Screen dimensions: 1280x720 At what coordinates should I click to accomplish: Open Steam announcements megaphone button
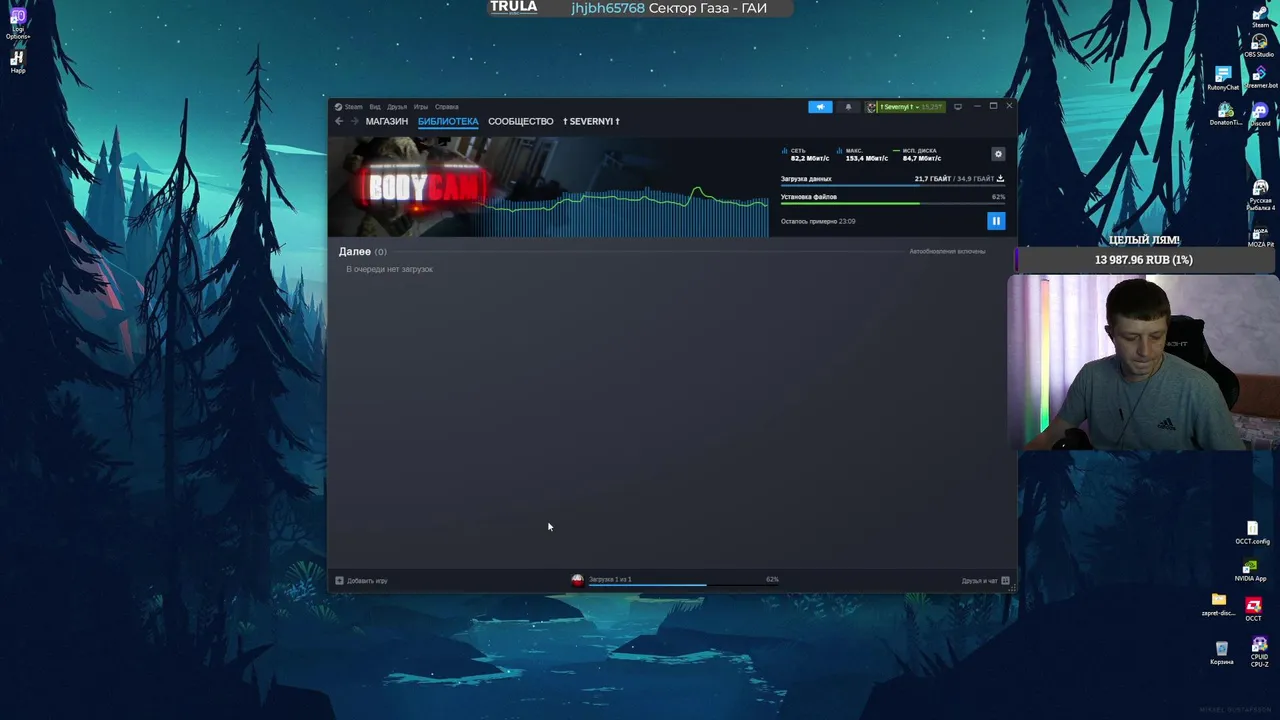pos(820,107)
